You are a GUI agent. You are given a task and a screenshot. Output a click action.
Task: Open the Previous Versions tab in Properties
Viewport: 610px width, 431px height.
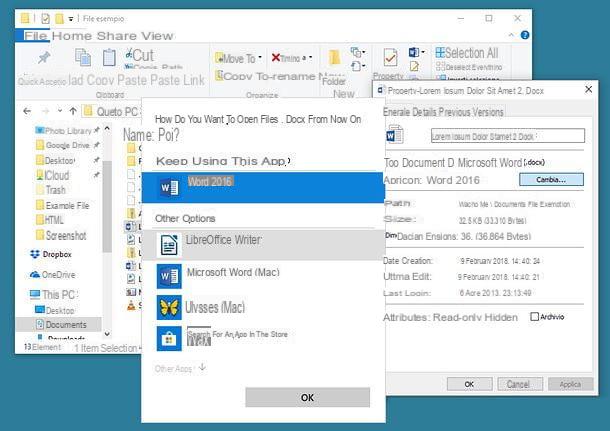(x=472, y=112)
